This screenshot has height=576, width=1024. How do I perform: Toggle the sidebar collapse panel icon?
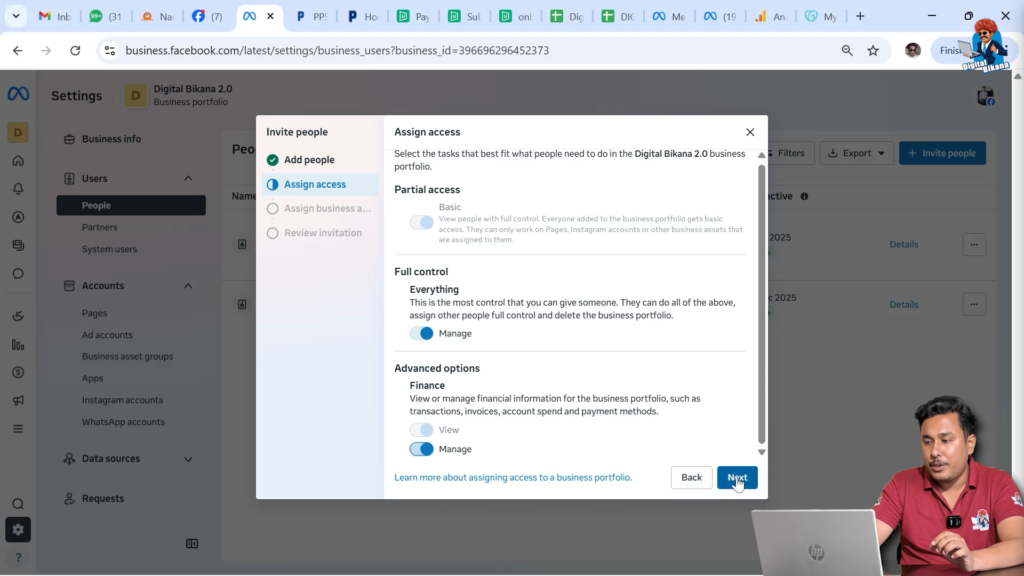(192, 543)
